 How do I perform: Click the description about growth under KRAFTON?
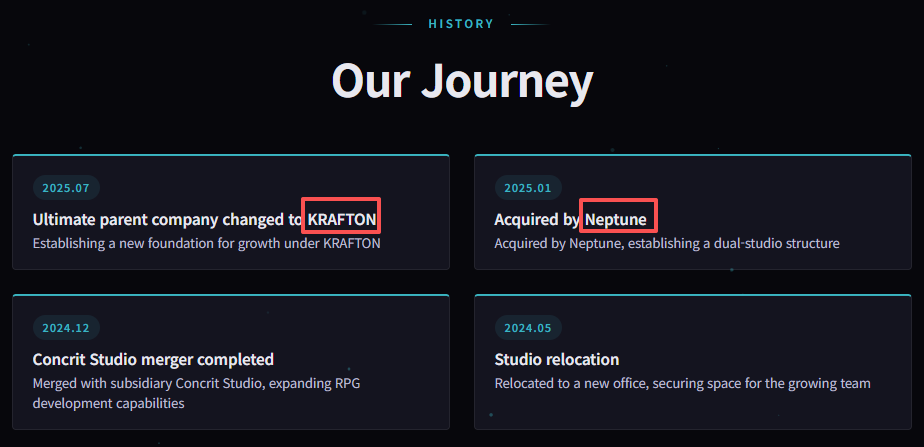[207, 243]
